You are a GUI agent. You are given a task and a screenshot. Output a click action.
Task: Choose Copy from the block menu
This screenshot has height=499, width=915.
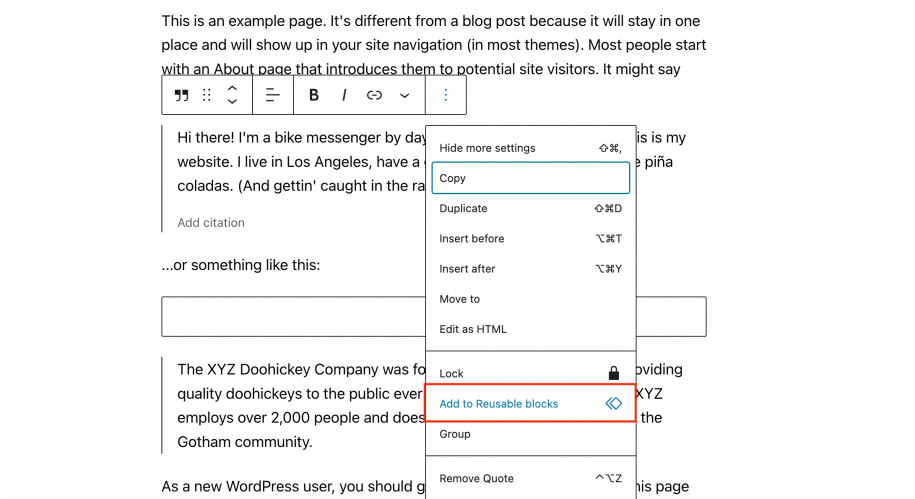(x=530, y=178)
